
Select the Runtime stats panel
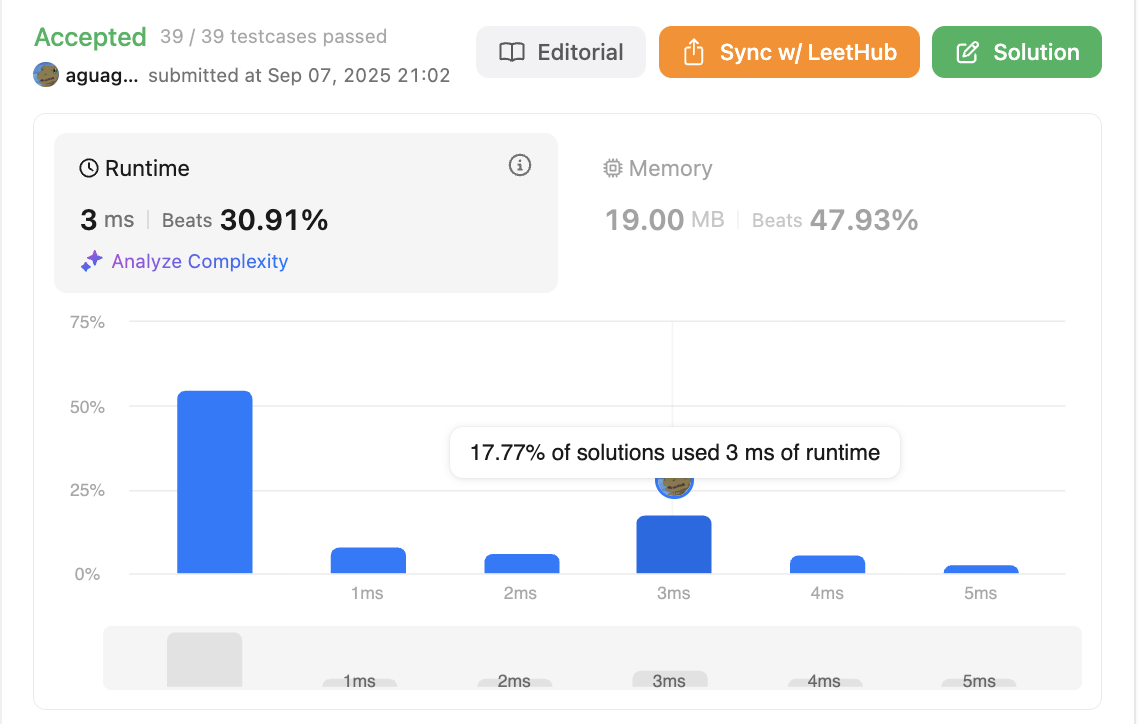[306, 213]
